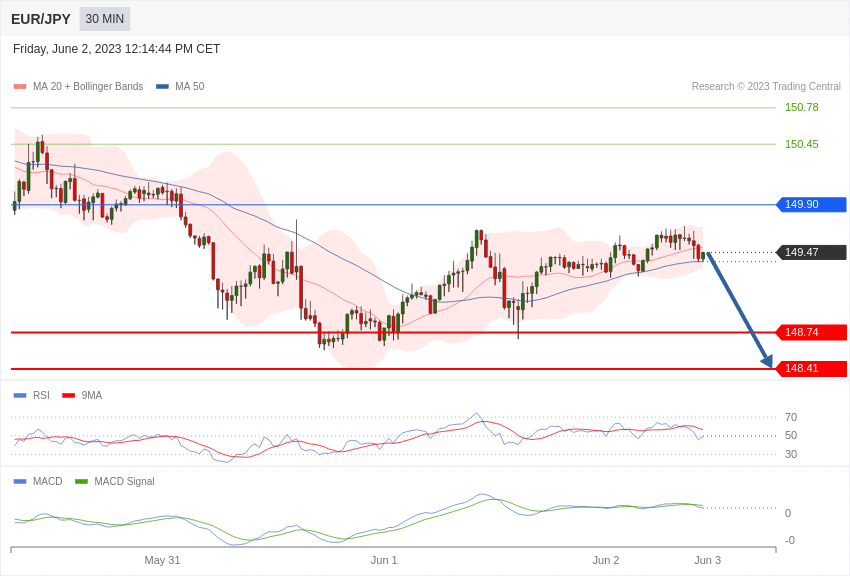Click the 9MA red legend swatch
Image resolution: width=850 pixels, height=576 pixels.
click(68, 396)
